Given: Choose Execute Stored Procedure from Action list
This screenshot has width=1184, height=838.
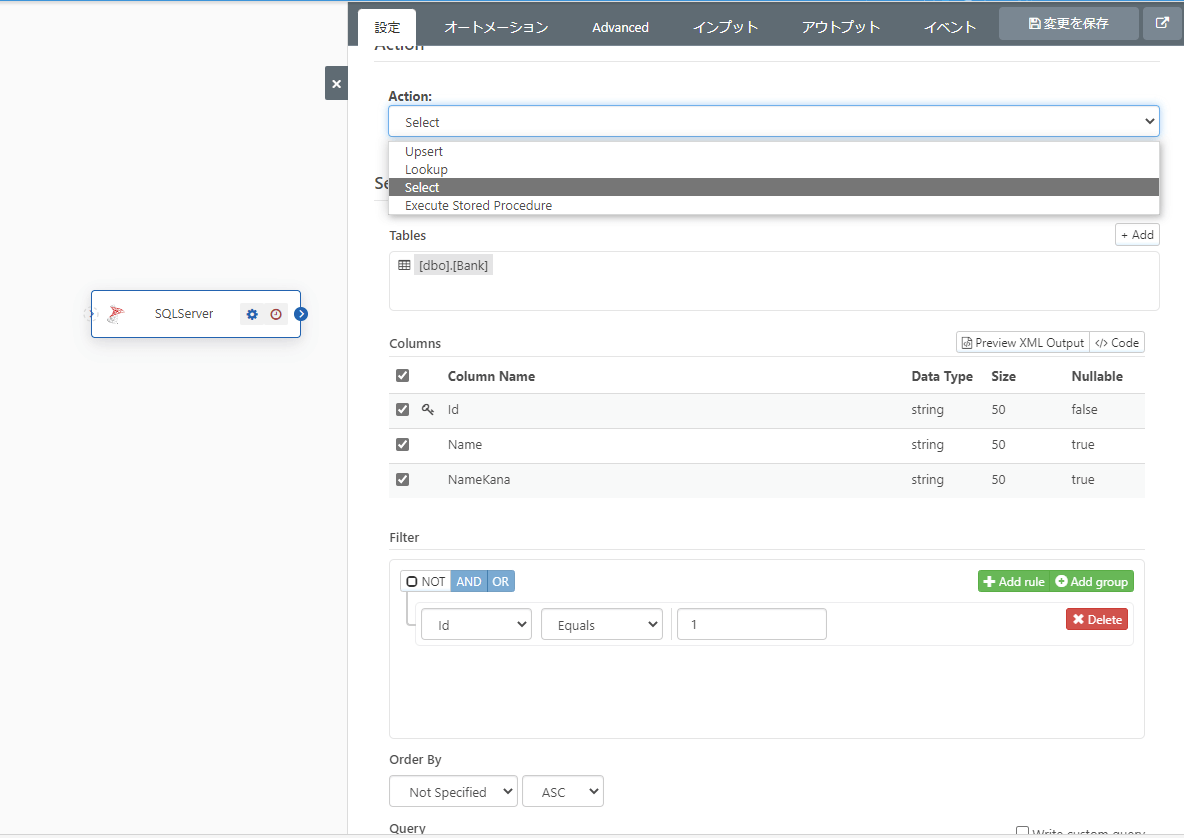Looking at the screenshot, I should [x=478, y=206].
